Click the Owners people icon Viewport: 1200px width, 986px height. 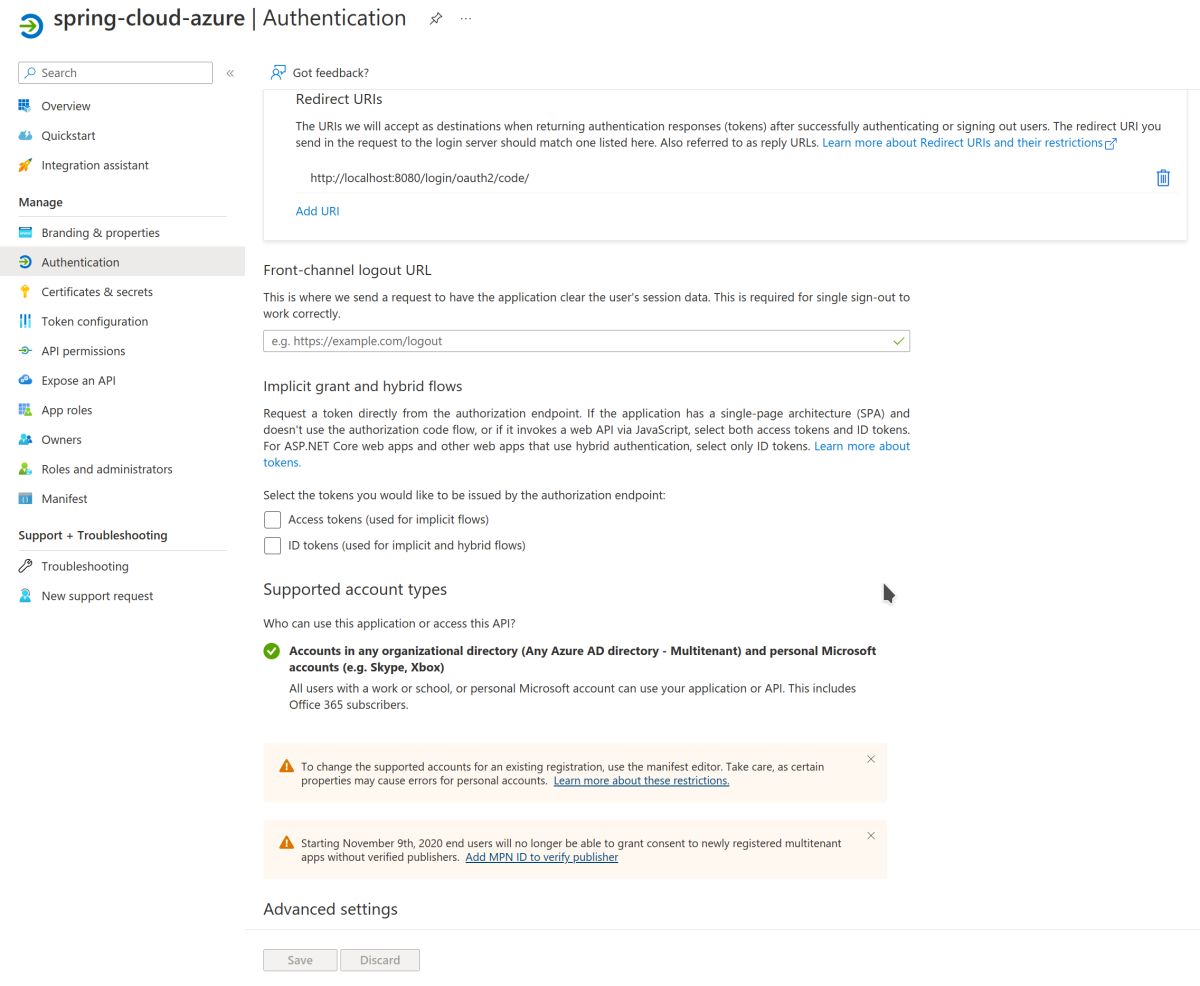pos(25,440)
